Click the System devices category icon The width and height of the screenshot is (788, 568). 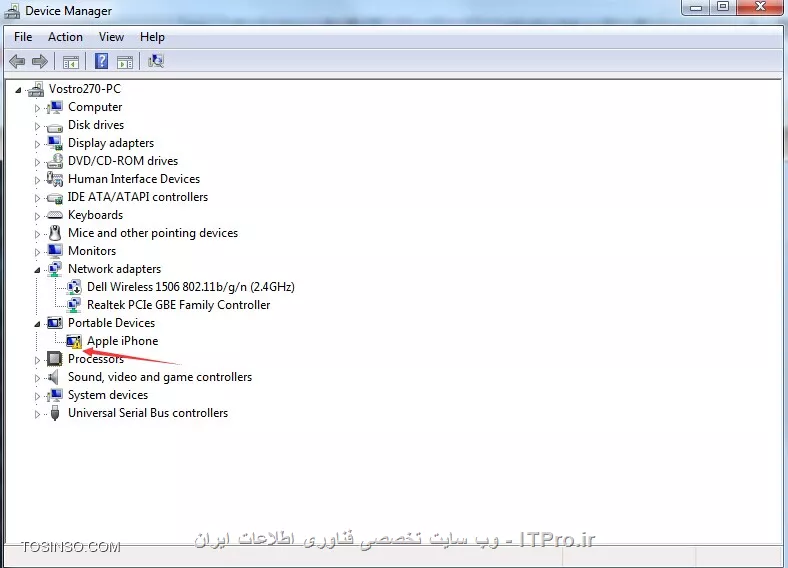point(54,395)
